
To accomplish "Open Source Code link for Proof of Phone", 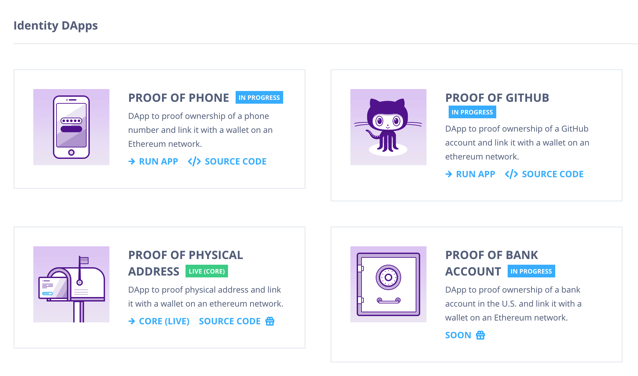I will point(236,162).
